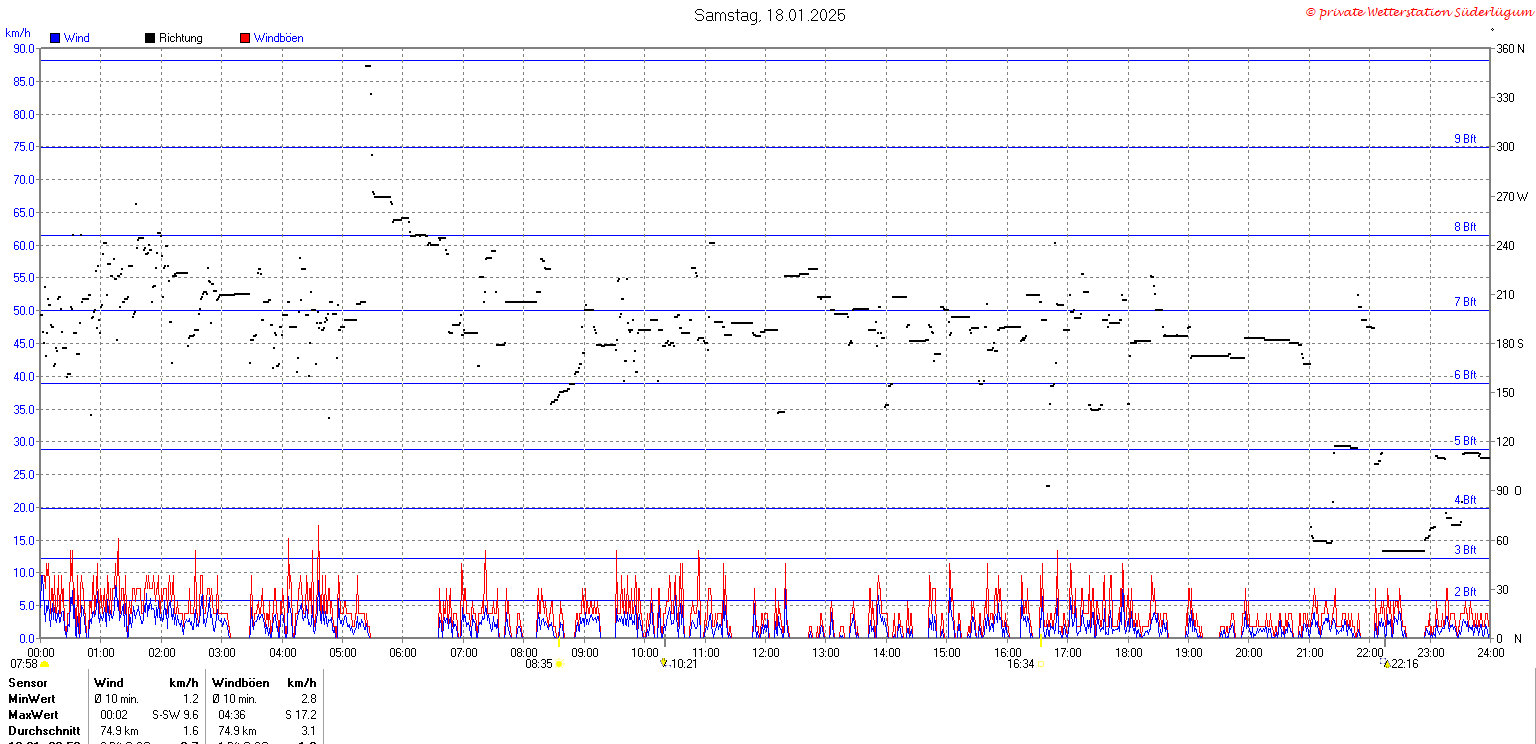Screen dimensions: 1536x744
Task: Click the 07:58 sunrise time label
Action: [x=24, y=664]
